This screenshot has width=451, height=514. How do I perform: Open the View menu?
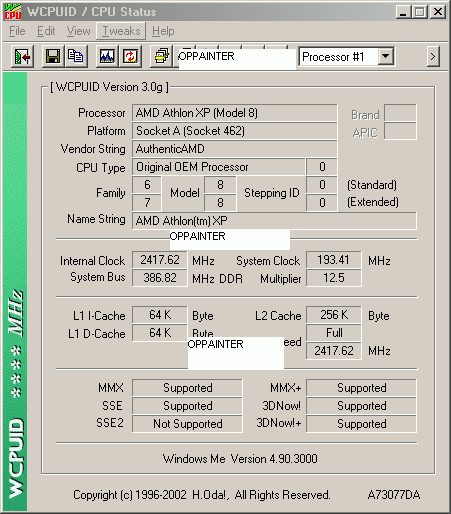coord(78,31)
